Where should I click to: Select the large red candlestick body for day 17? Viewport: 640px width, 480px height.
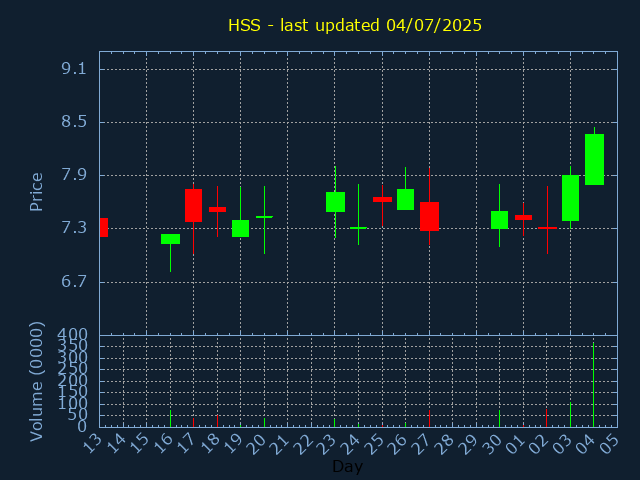click(x=193, y=205)
